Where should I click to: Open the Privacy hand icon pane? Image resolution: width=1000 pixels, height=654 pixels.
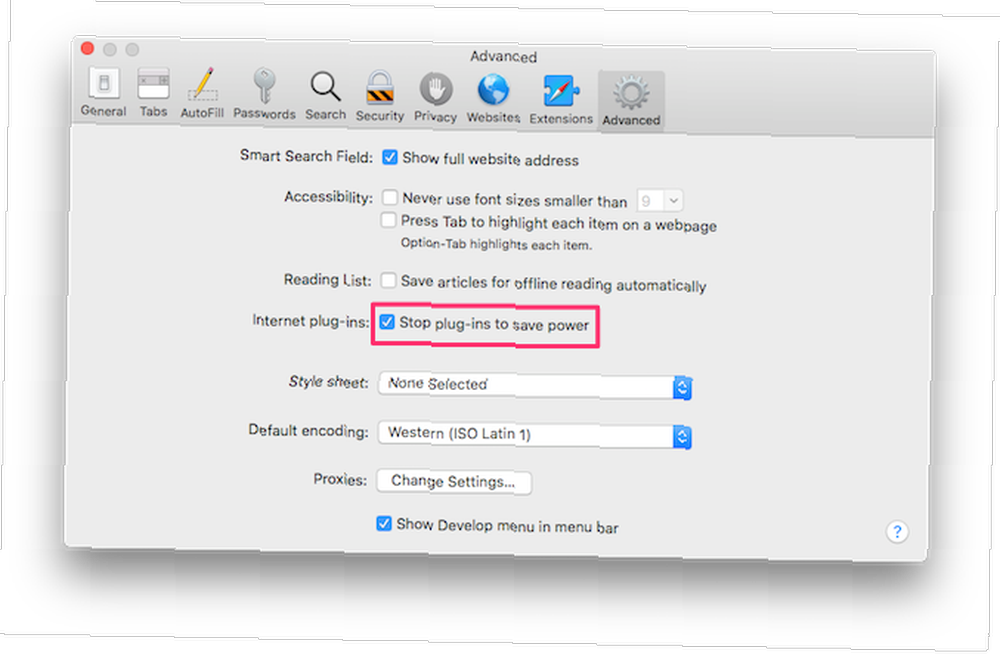click(436, 98)
